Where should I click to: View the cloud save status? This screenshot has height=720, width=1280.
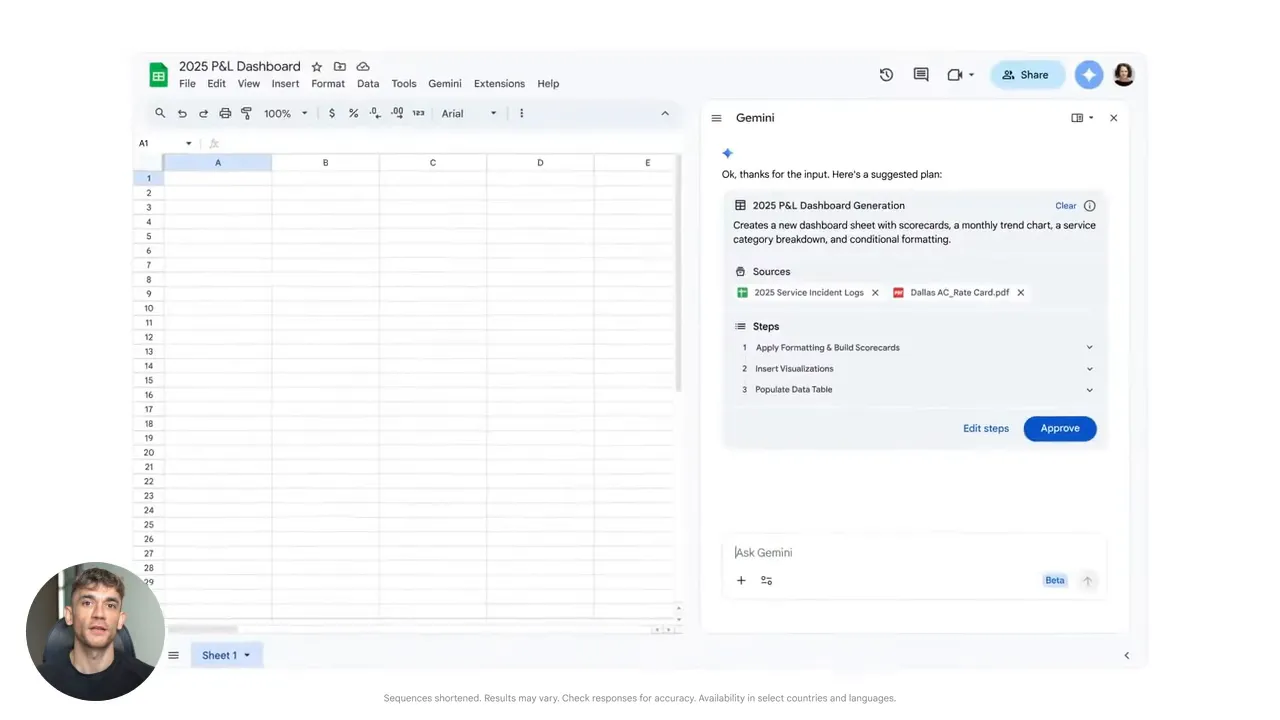(363, 67)
